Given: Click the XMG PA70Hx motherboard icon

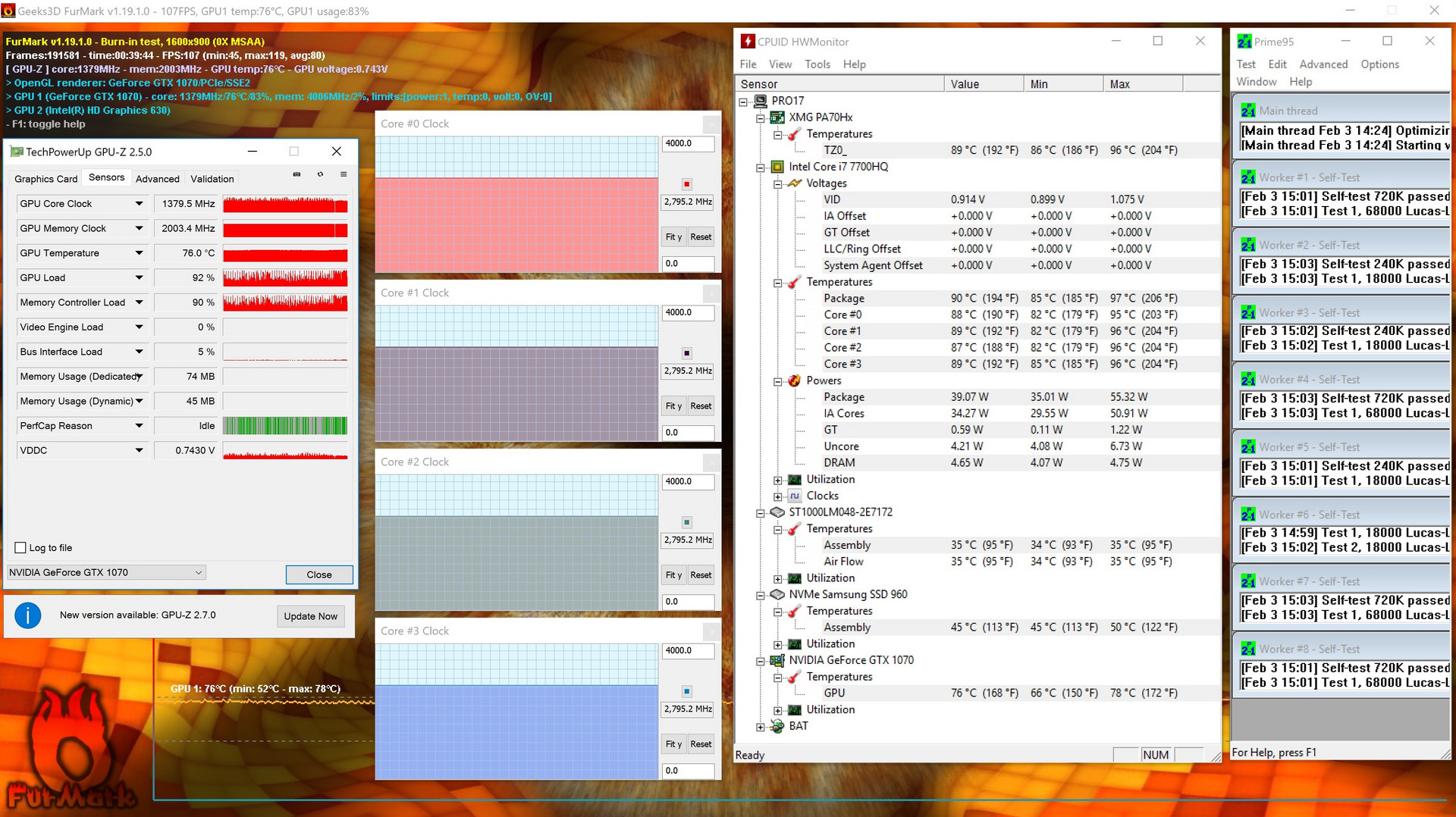Looking at the screenshot, I should click(x=777, y=117).
